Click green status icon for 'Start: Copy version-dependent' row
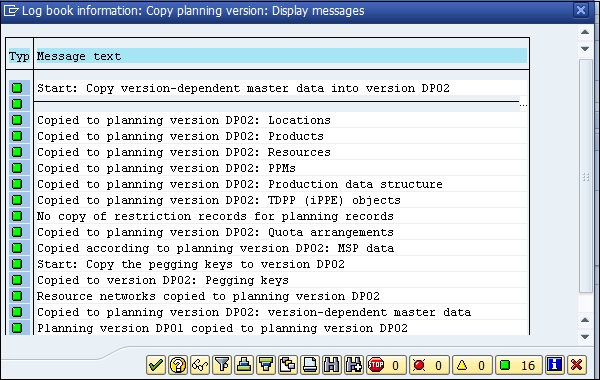This screenshot has height=380, width=600. coord(17,88)
